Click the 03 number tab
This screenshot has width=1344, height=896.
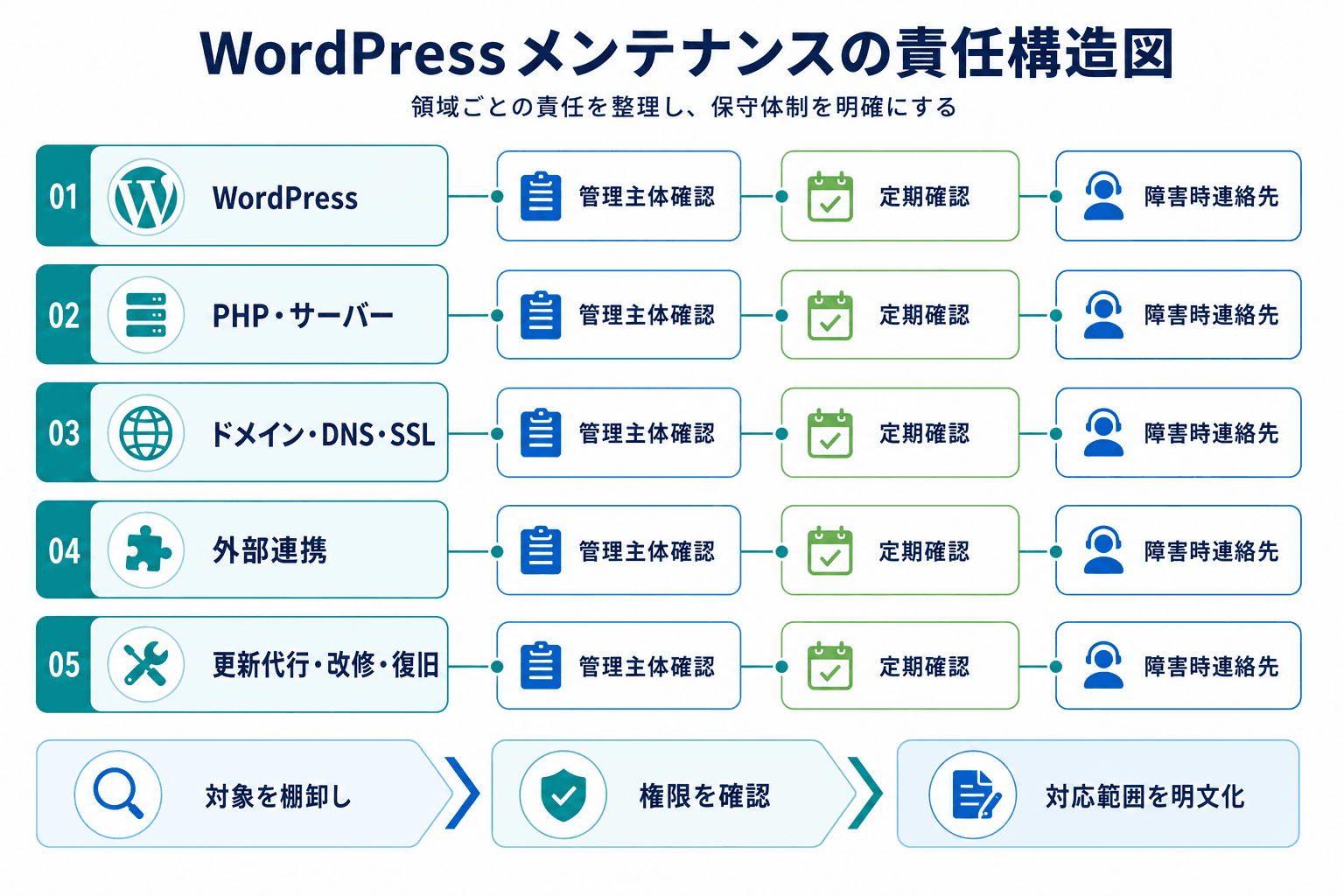tap(64, 432)
